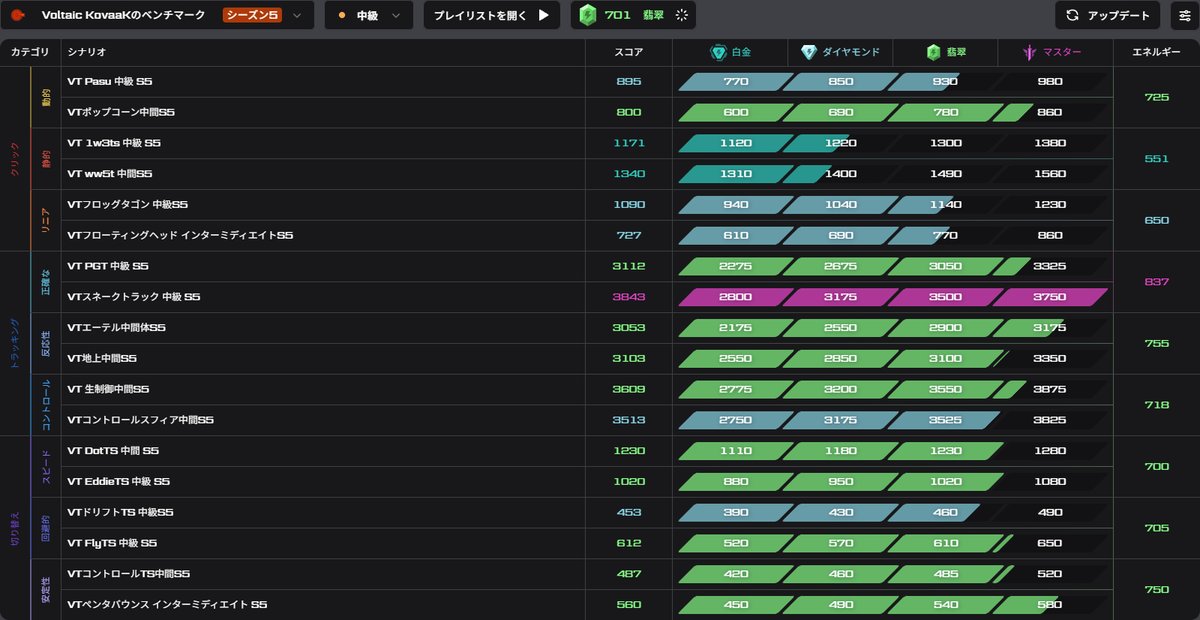This screenshot has height=620, width=1200.
Task: Click the エネルギー column header
Action: pos(1156,52)
